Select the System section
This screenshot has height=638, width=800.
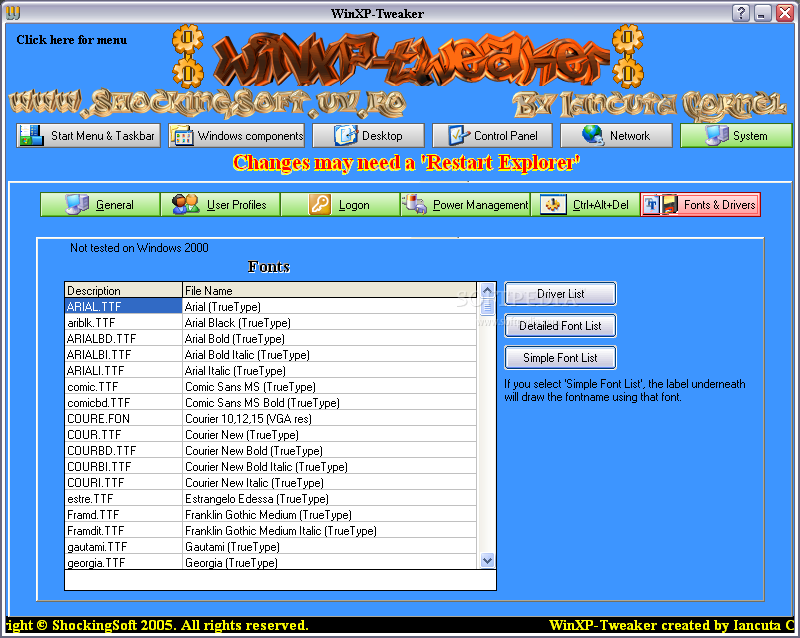coord(736,136)
